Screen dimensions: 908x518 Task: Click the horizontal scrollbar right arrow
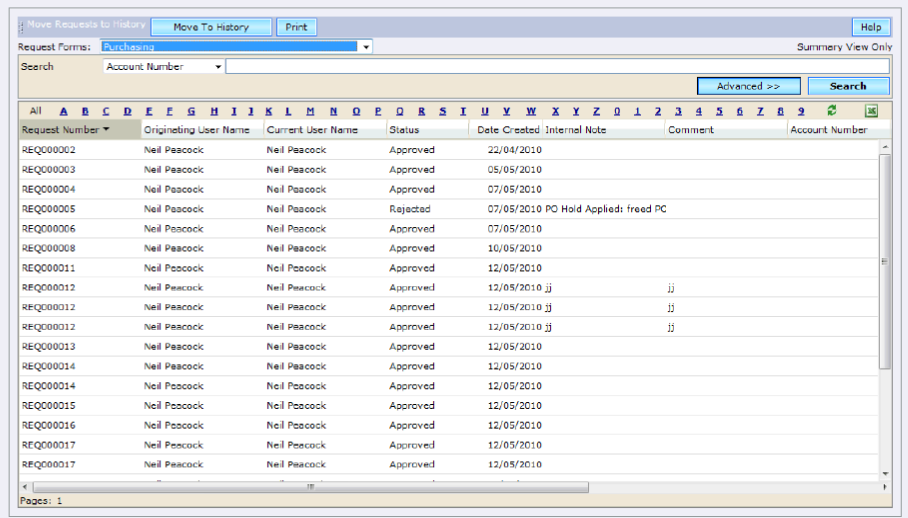[x=884, y=487]
